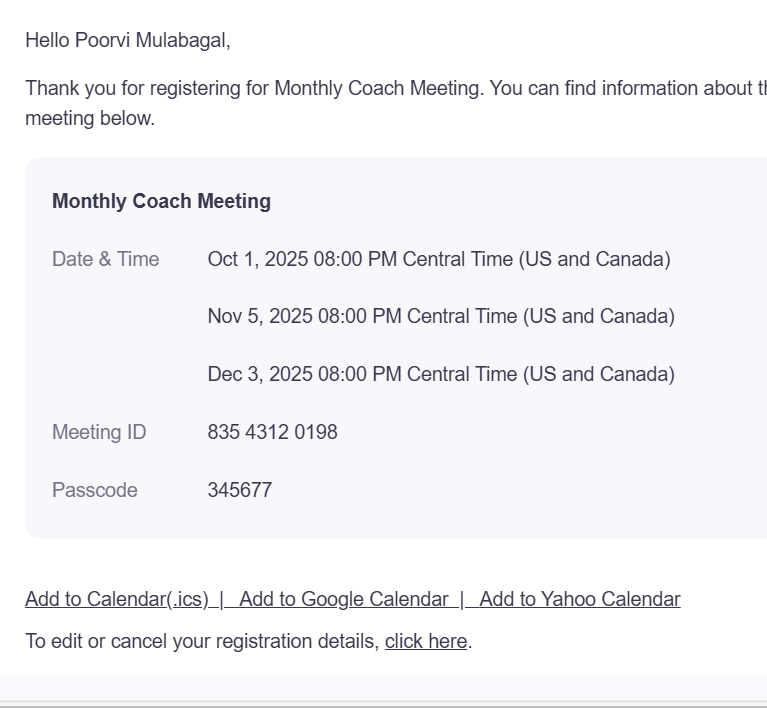Click the Add to Calendar(.ics) link
767x708 pixels.
coord(116,599)
